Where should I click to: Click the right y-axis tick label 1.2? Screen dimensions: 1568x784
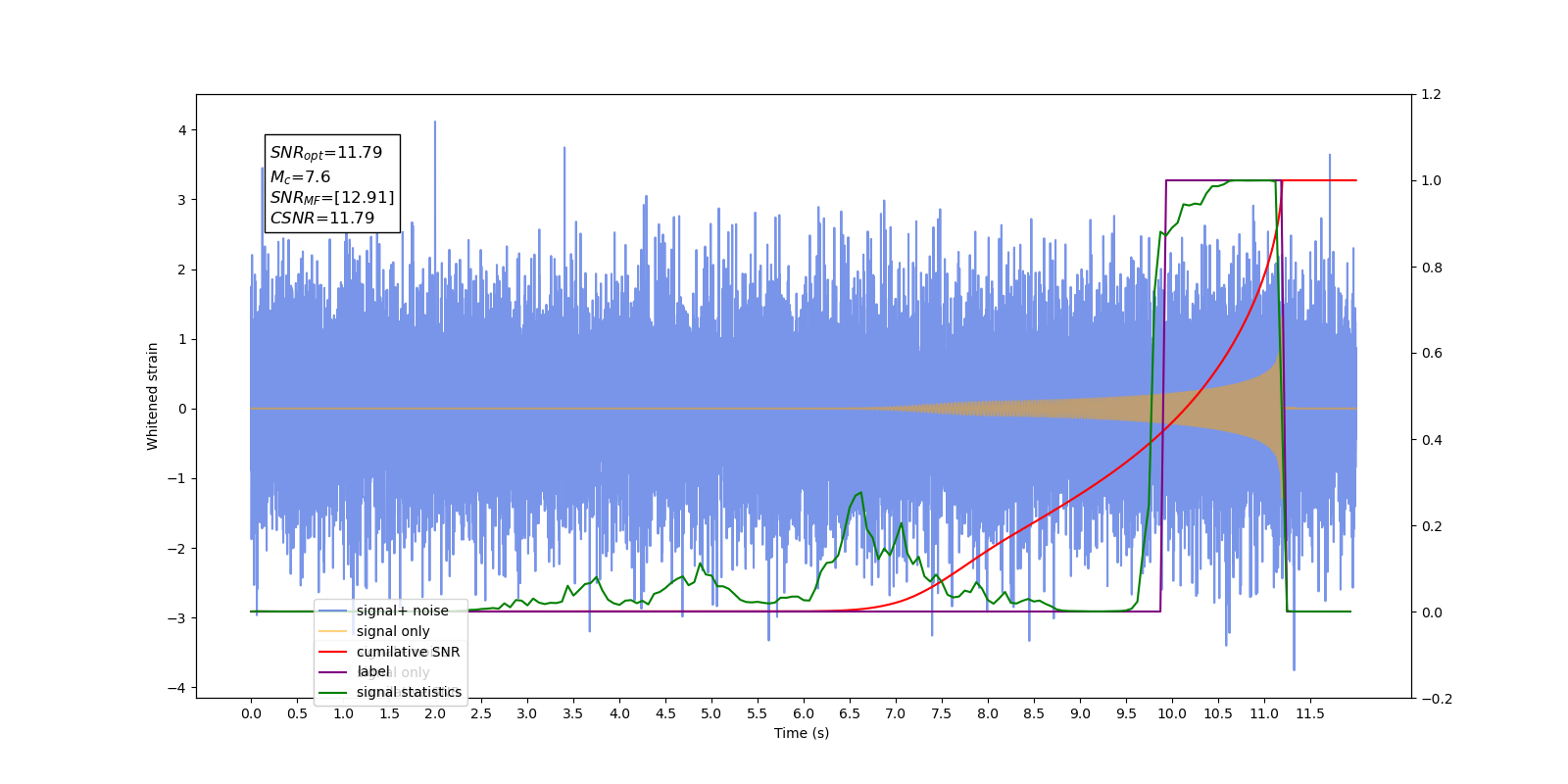(1432, 95)
